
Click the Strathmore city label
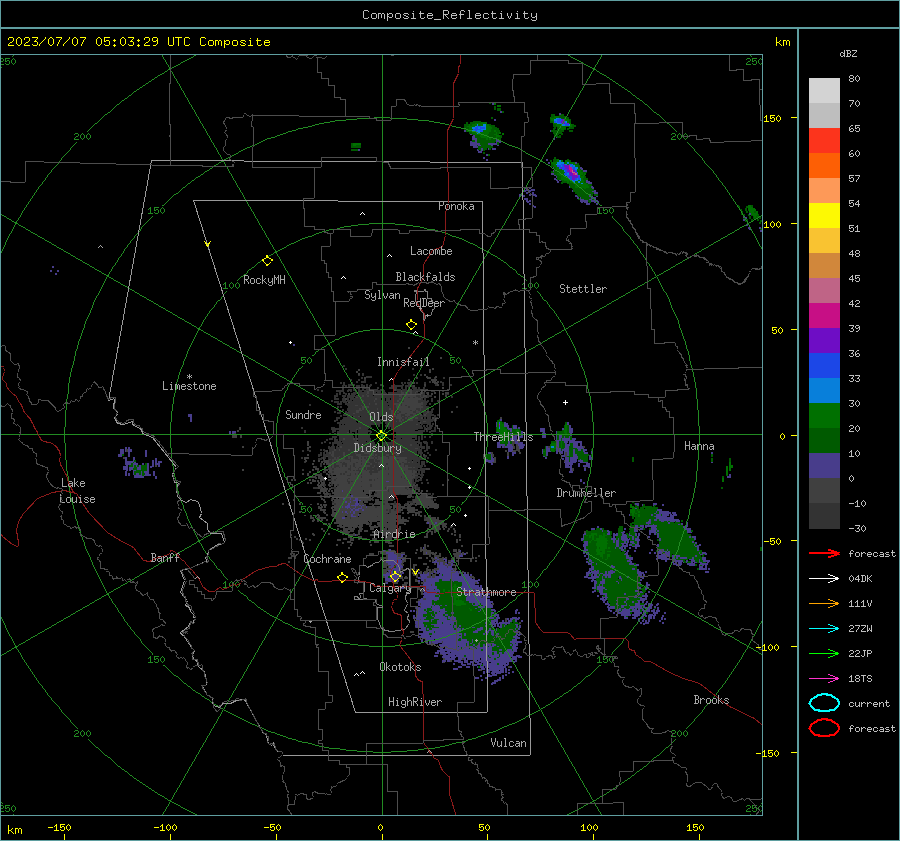(486, 592)
